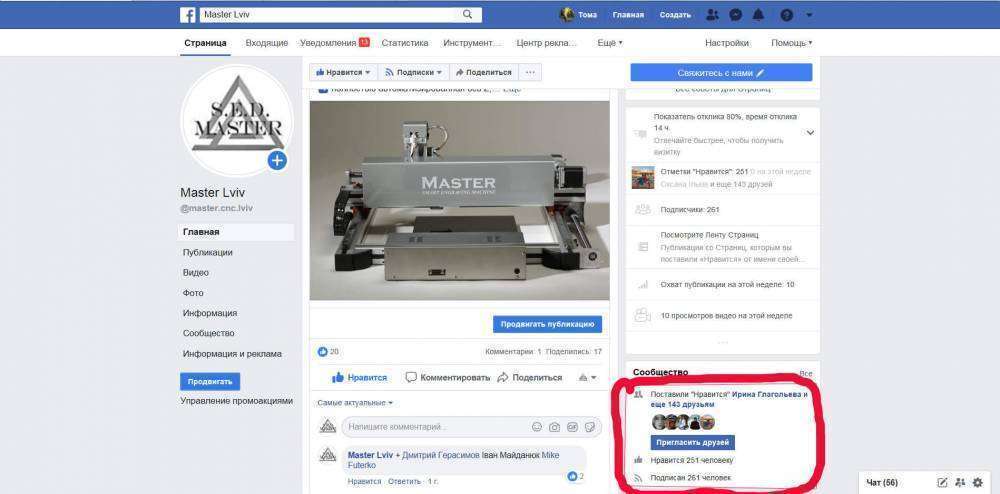Start new message from chat bar icon
Image resolution: width=1000 pixels, height=494 pixels.
(x=941, y=482)
